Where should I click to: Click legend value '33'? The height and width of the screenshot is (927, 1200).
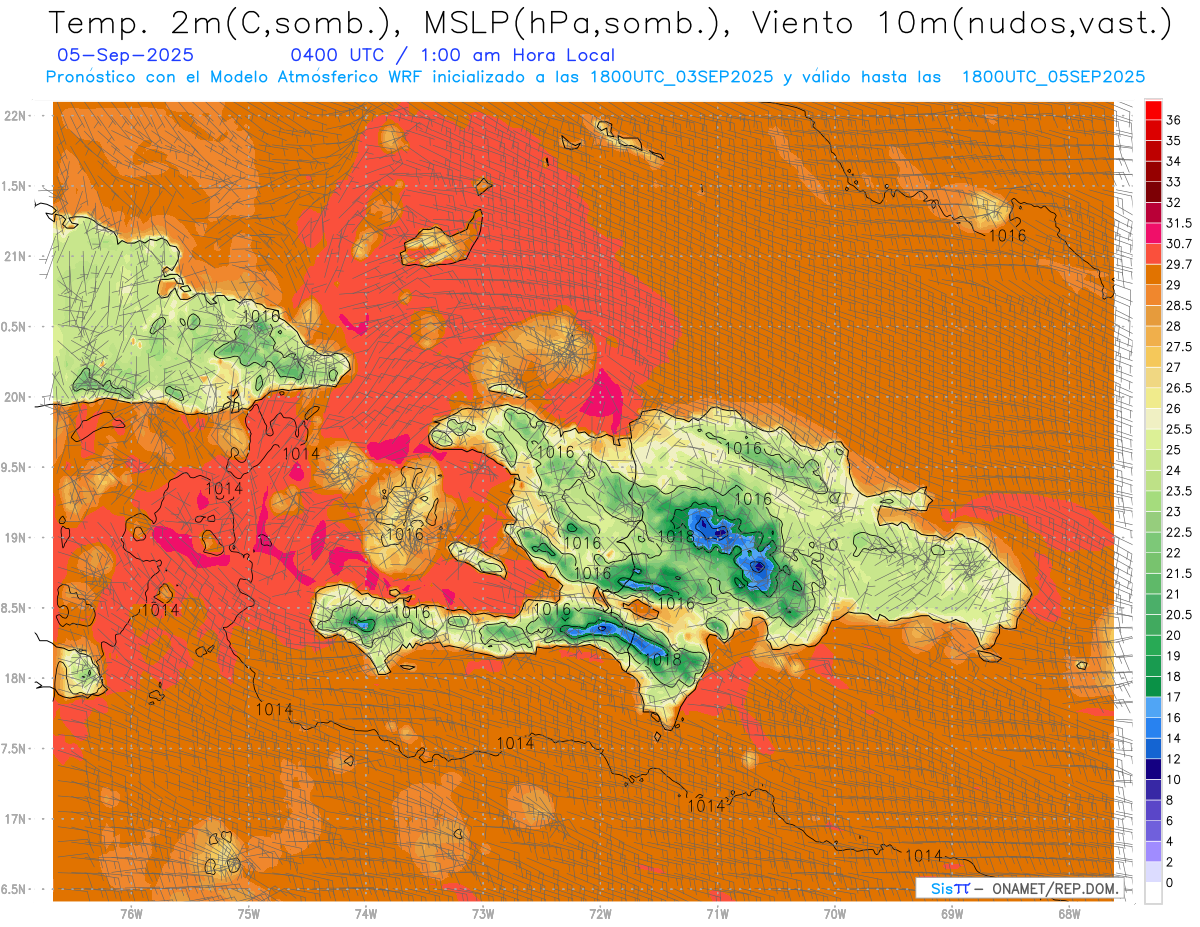point(1173,182)
